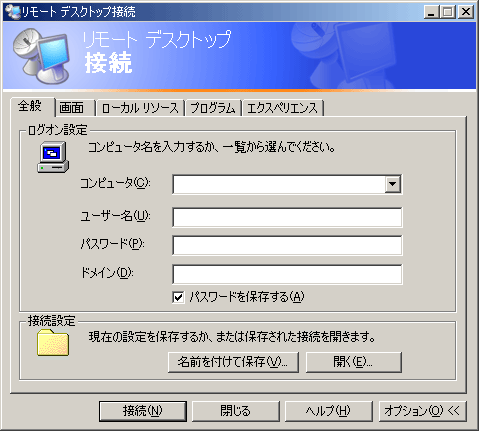
Task: Click the Remote Desktop title bar icon
Action: [13, 12]
